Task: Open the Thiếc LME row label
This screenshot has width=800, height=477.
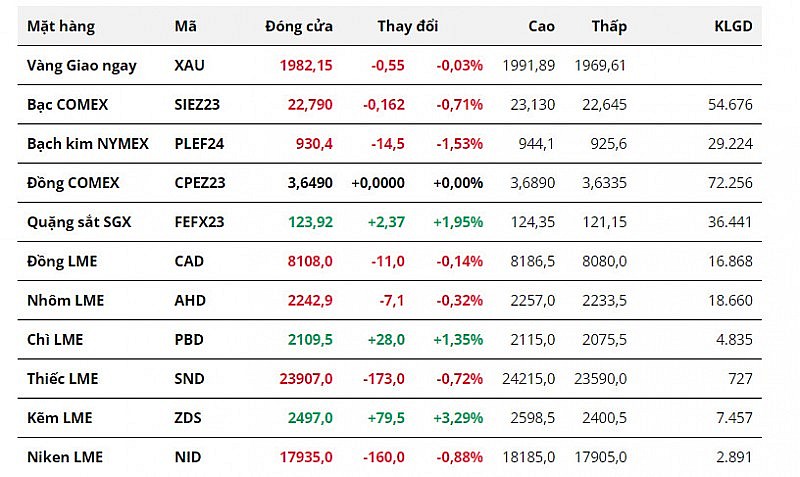Action: [x=63, y=379]
